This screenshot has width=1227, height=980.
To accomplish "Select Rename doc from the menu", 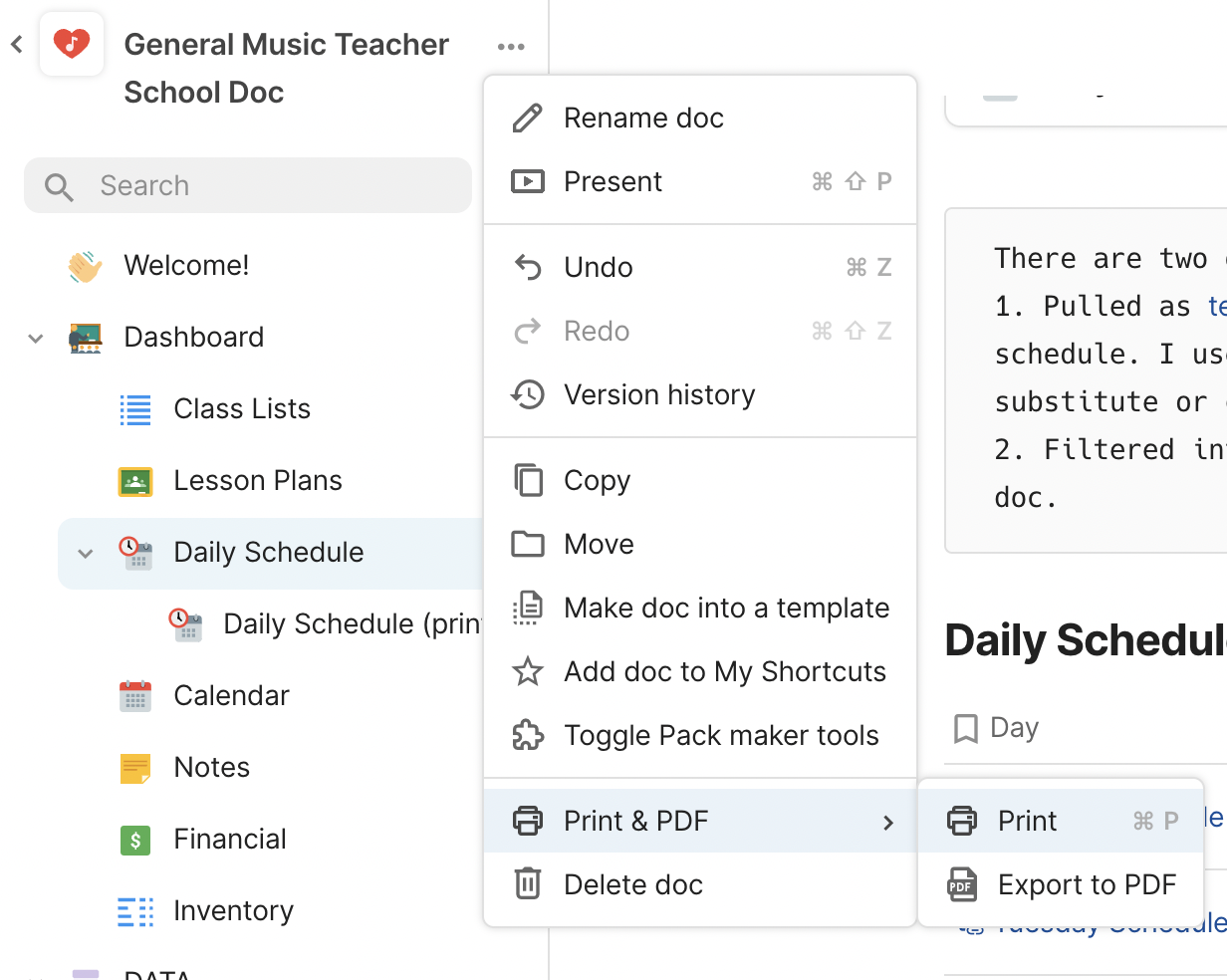I will tap(643, 119).
